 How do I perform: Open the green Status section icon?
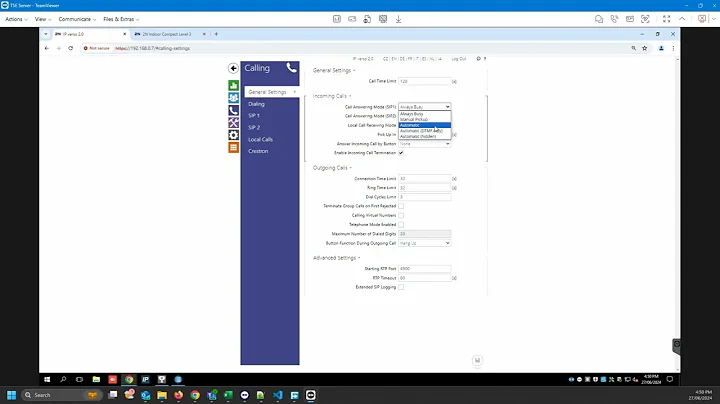tap(233, 85)
